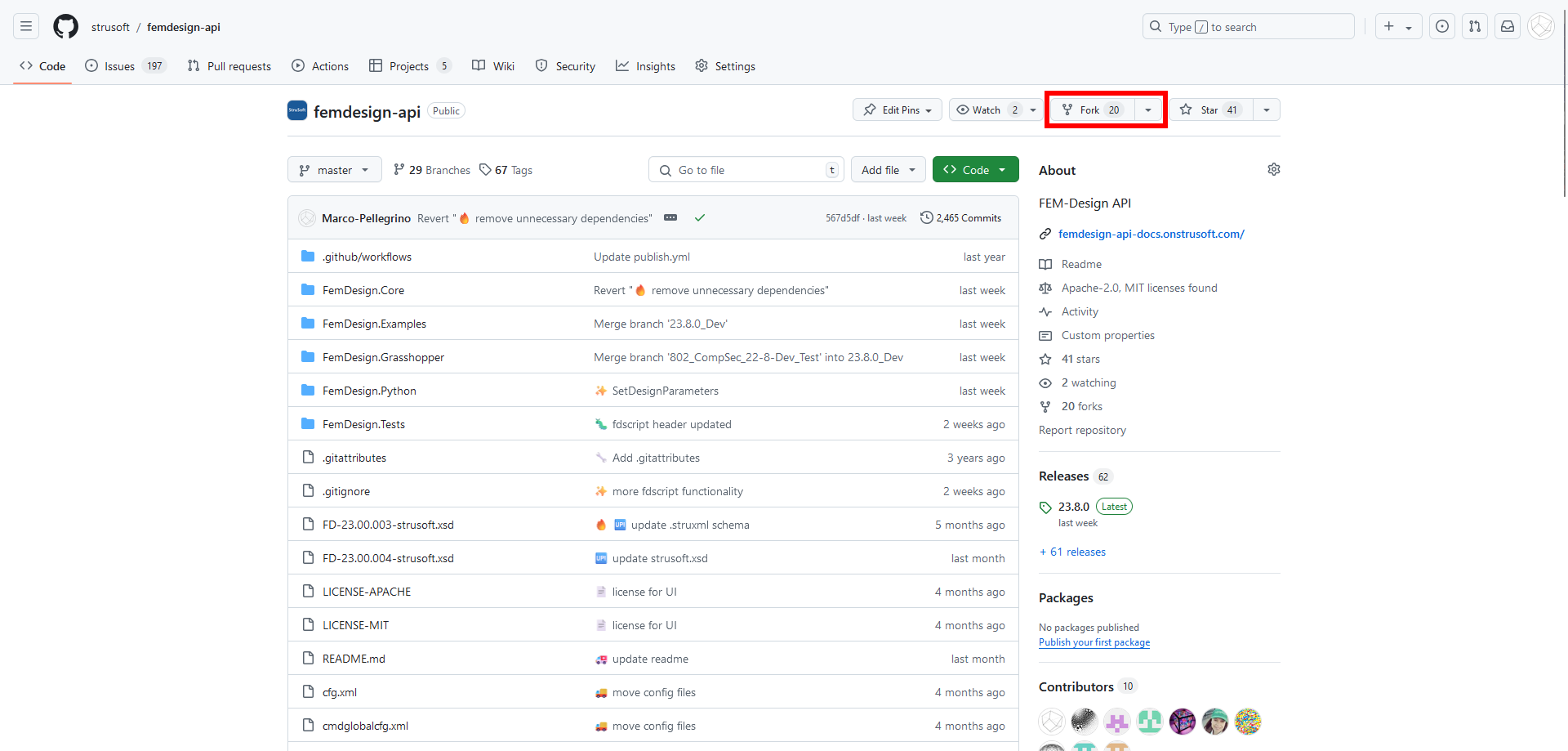
Task: Click the 2,465 Commits history link
Action: (961, 218)
